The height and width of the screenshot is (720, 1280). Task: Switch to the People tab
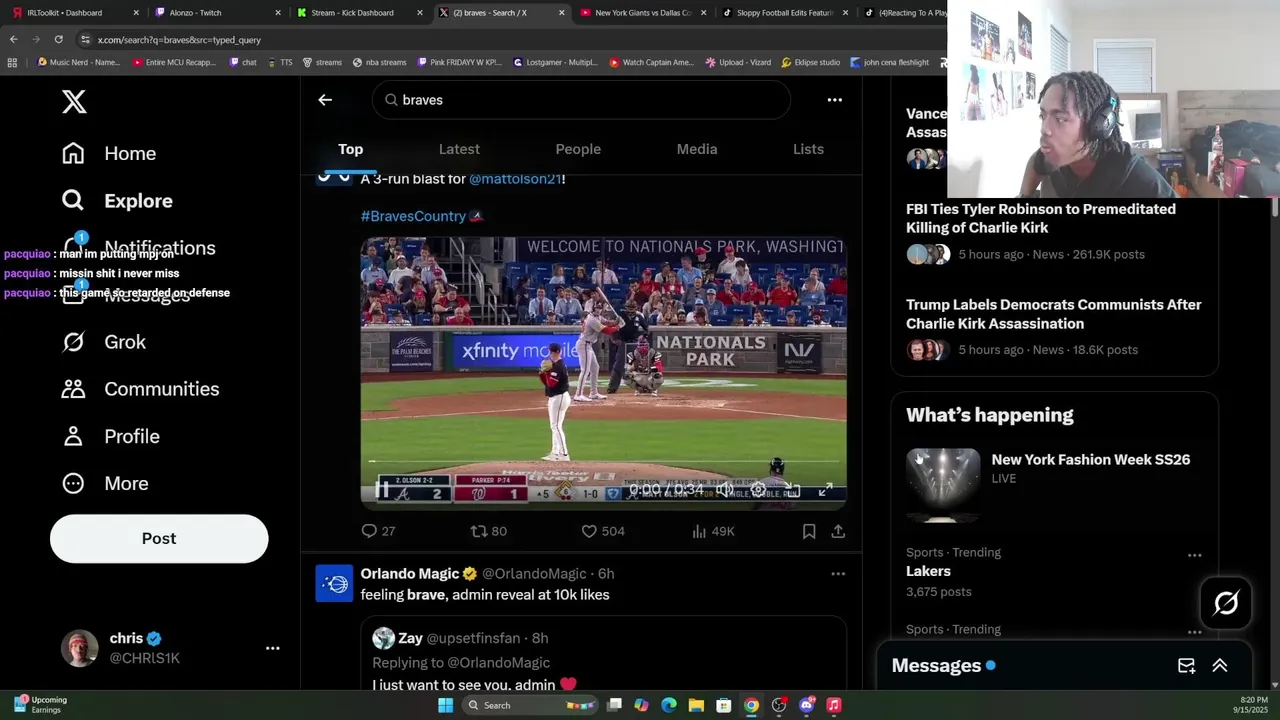pos(578,149)
